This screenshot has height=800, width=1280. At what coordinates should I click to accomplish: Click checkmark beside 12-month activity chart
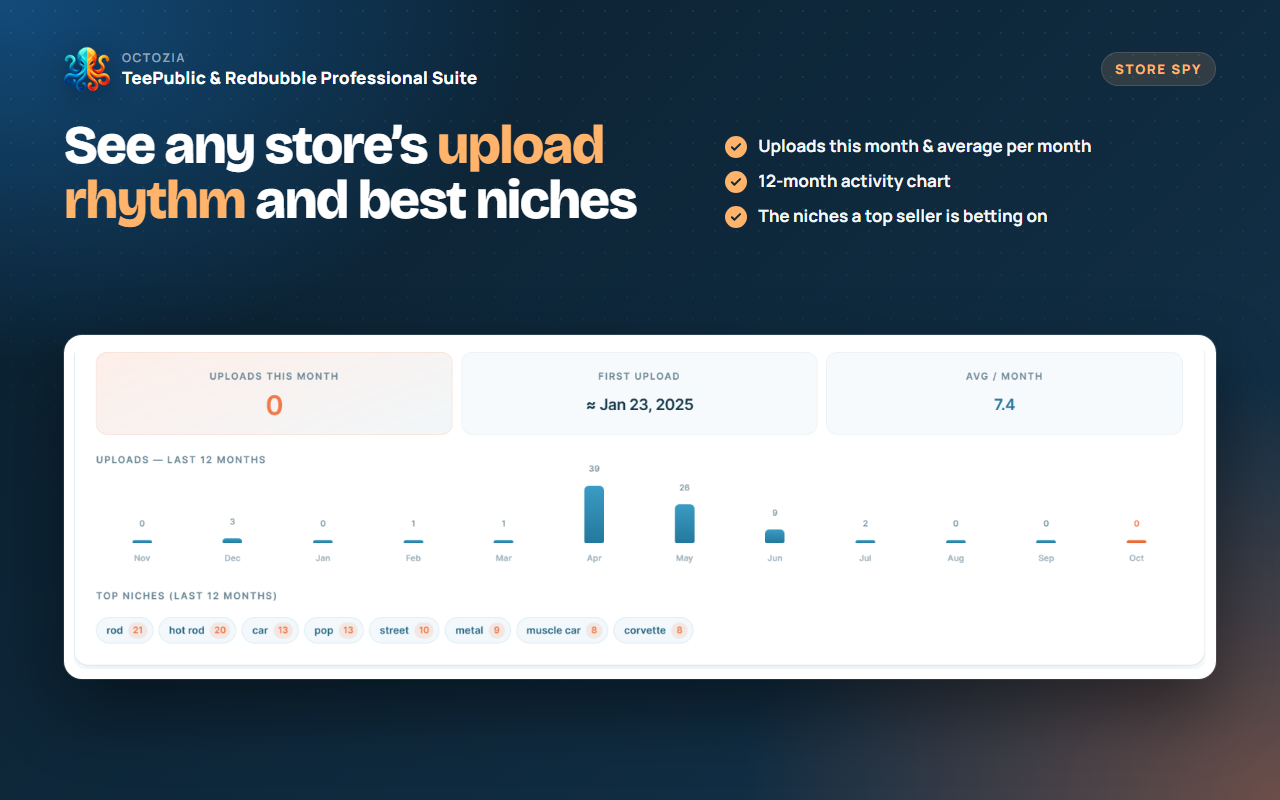(736, 182)
